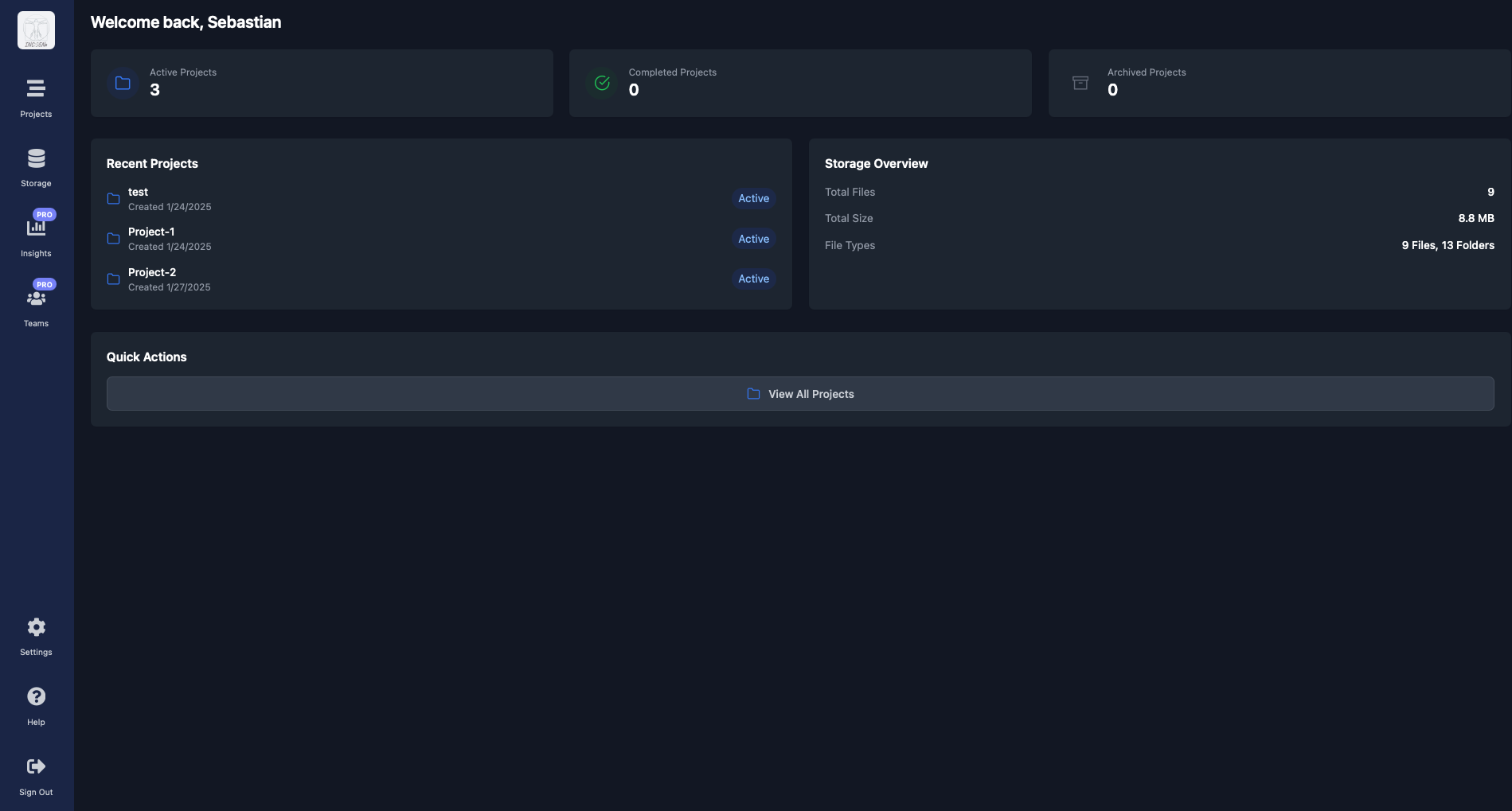Open the Project-1 entry
Viewport: 1512px width, 811px height.
[151, 232]
